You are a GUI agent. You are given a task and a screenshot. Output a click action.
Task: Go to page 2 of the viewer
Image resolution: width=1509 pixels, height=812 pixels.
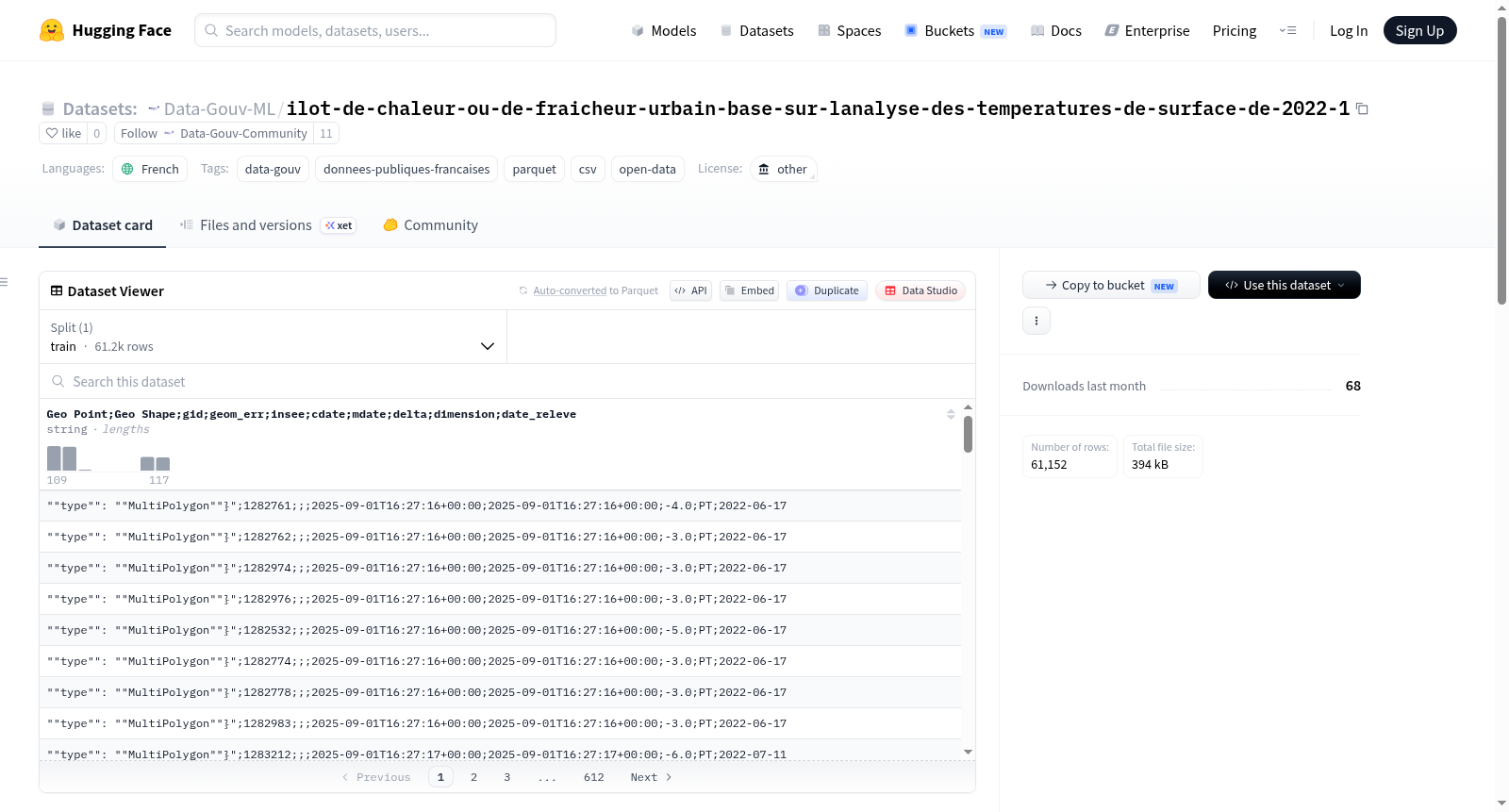[473, 777]
